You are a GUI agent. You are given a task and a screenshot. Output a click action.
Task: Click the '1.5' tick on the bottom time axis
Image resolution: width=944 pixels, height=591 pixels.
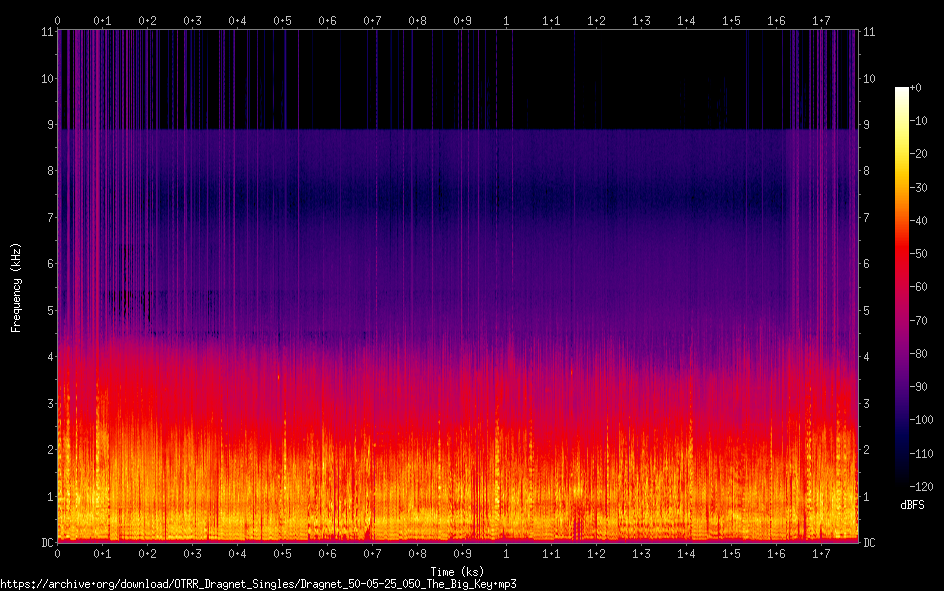coord(731,553)
